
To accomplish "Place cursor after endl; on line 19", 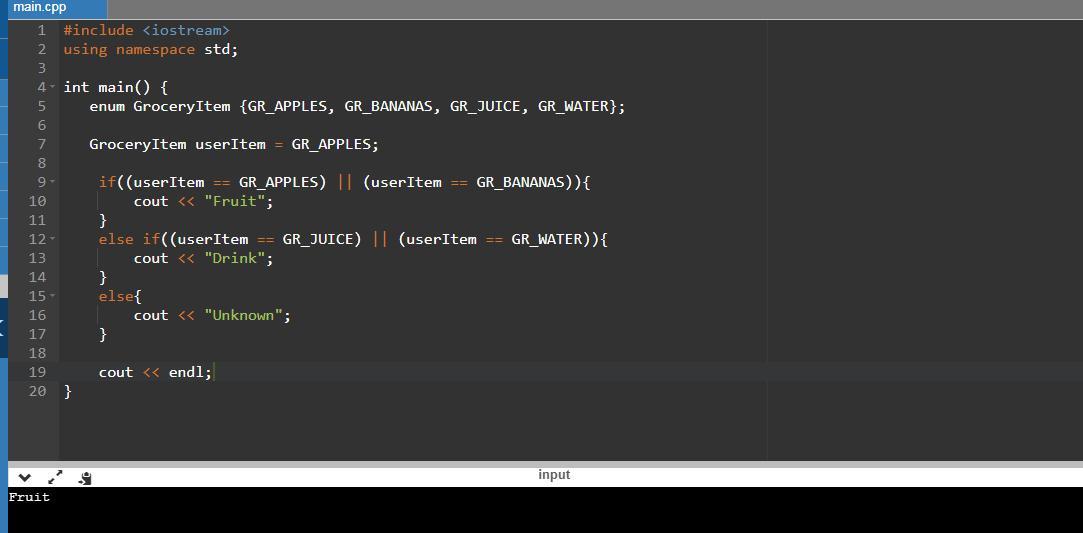I will point(213,372).
